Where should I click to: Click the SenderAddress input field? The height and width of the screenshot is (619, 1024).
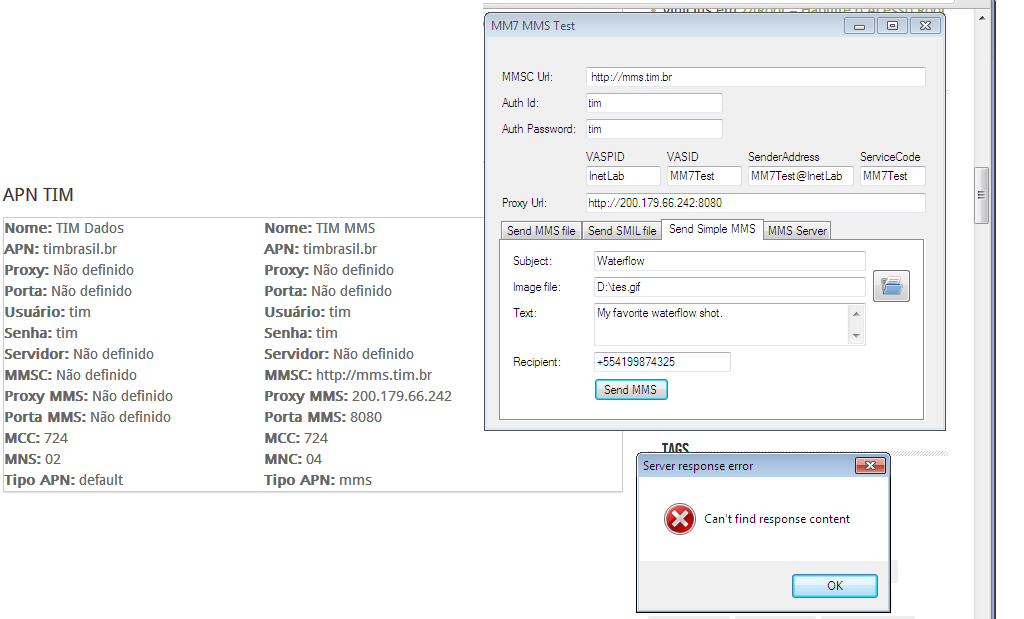tap(801, 176)
